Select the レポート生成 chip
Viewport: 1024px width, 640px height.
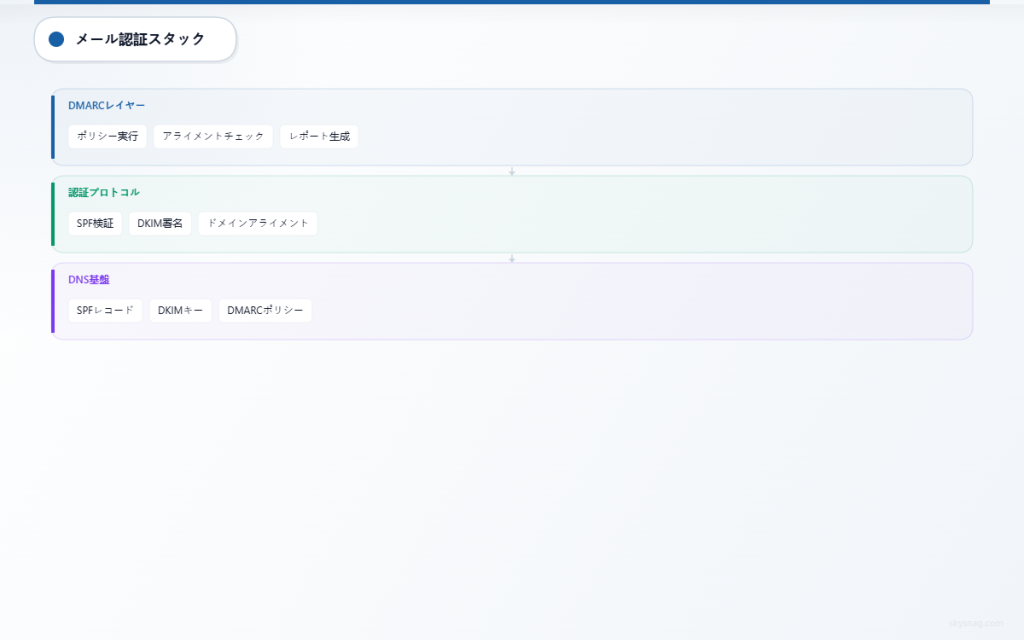coord(318,136)
